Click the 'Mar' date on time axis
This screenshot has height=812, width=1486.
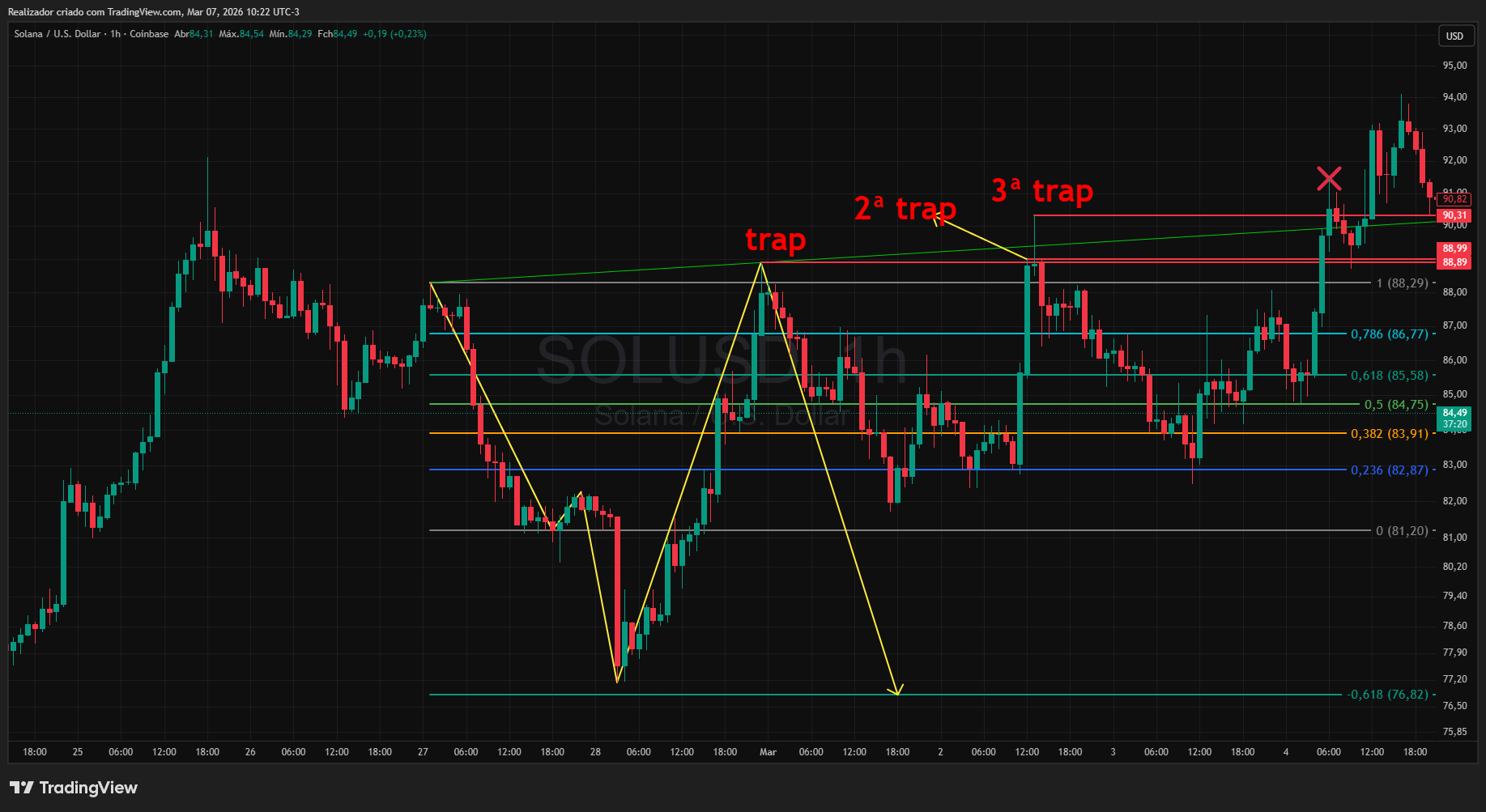click(x=768, y=752)
